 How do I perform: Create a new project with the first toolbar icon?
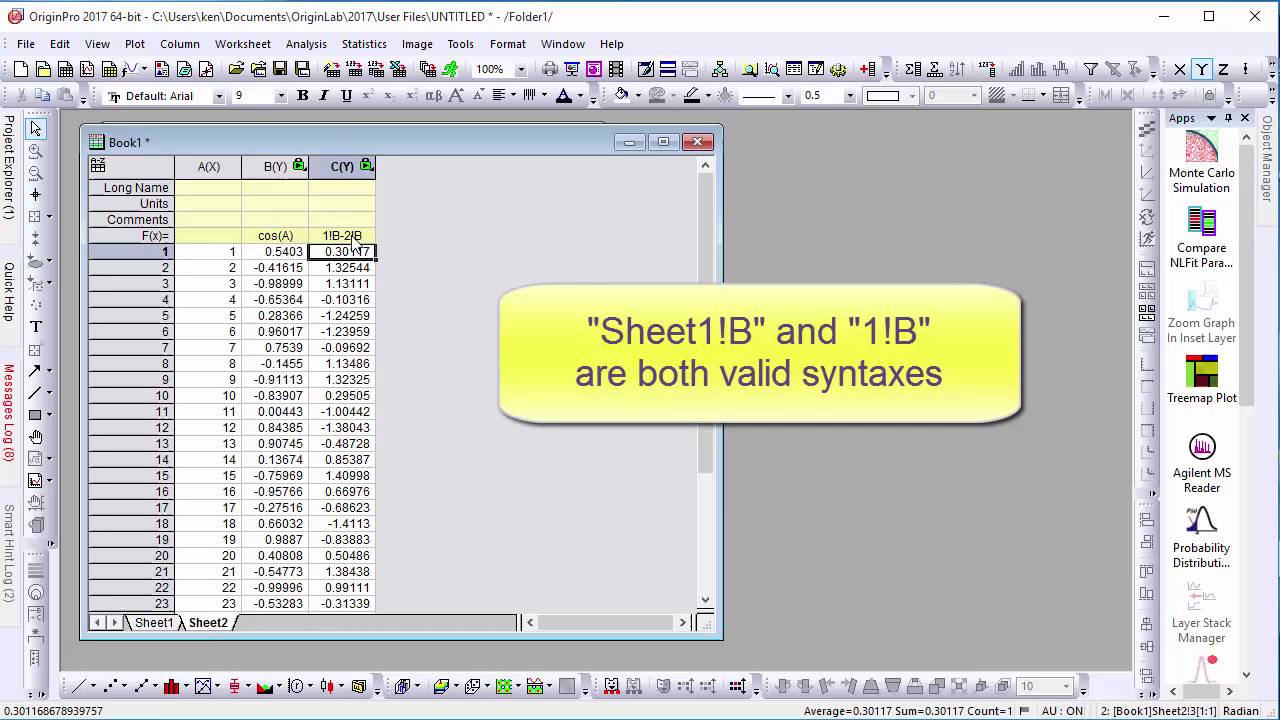tap(21, 69)
